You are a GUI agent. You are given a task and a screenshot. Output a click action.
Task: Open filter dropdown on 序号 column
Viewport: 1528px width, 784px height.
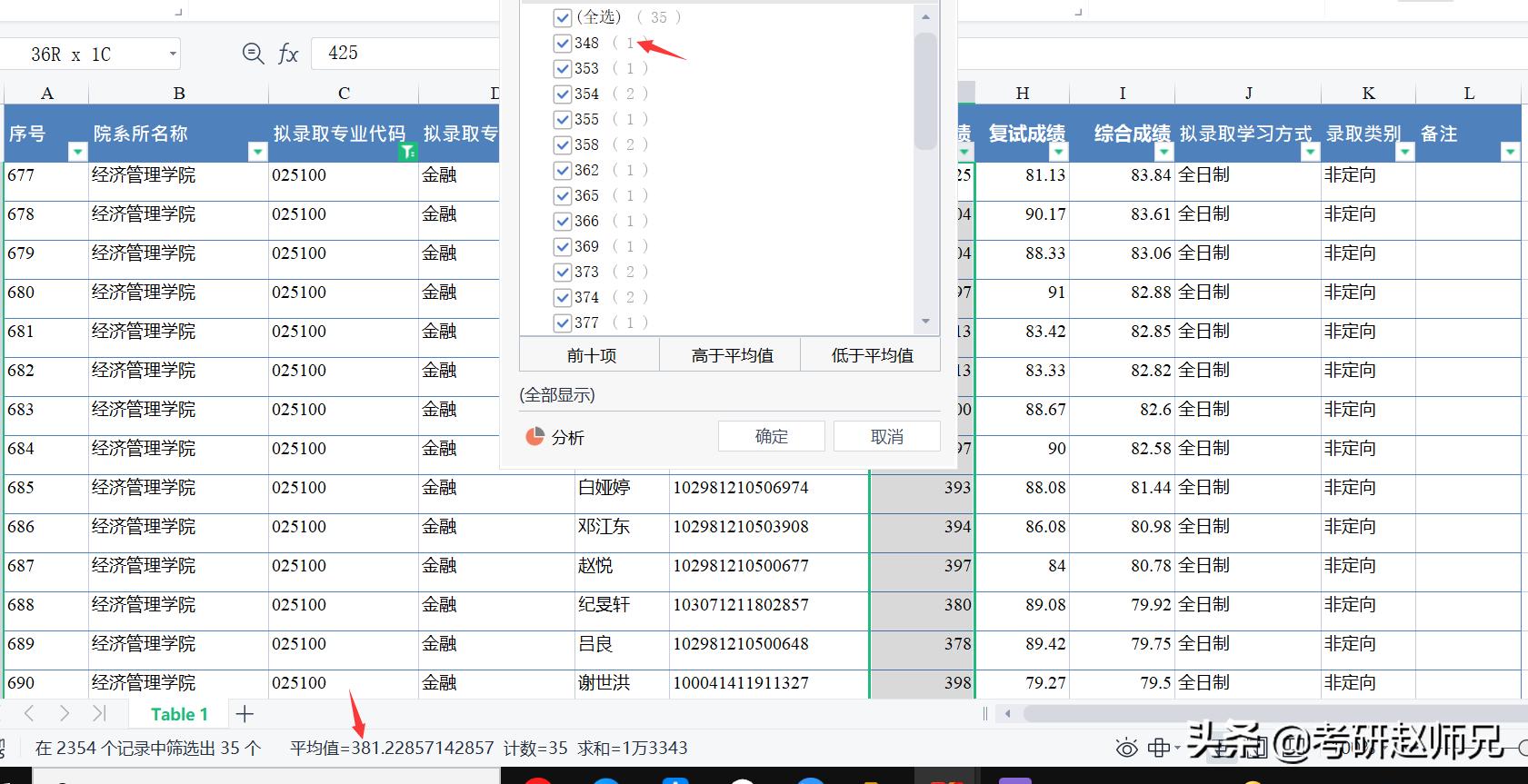77,152
